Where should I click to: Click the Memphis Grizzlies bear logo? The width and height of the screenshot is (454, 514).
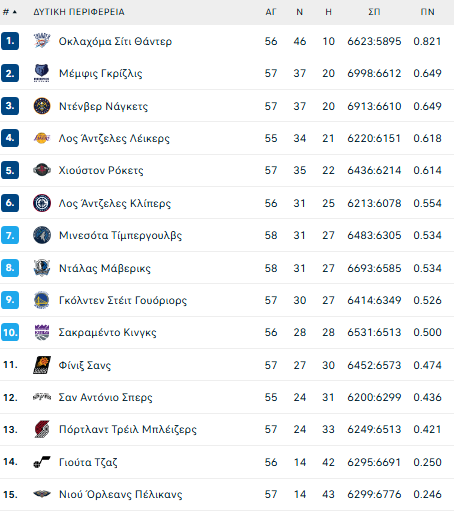point(42,73)
